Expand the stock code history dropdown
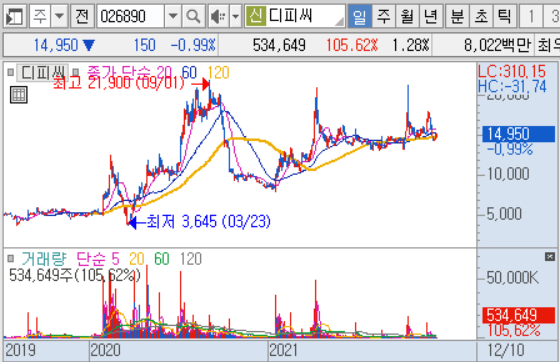Image resolution: width=560 pixels, height=362 pixels. click(x=173, y=16)
